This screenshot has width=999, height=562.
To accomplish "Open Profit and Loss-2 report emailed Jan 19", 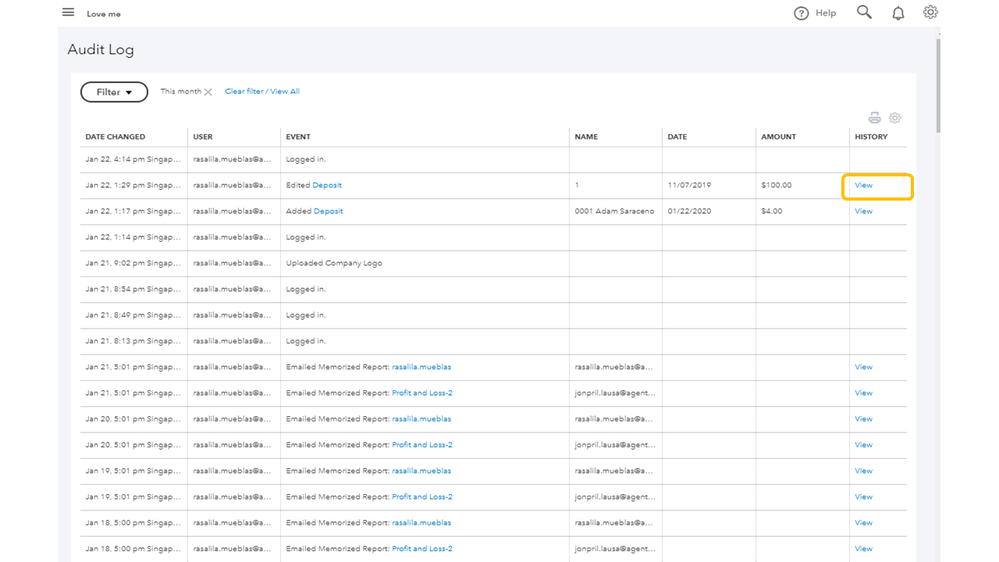I will 422,497.
